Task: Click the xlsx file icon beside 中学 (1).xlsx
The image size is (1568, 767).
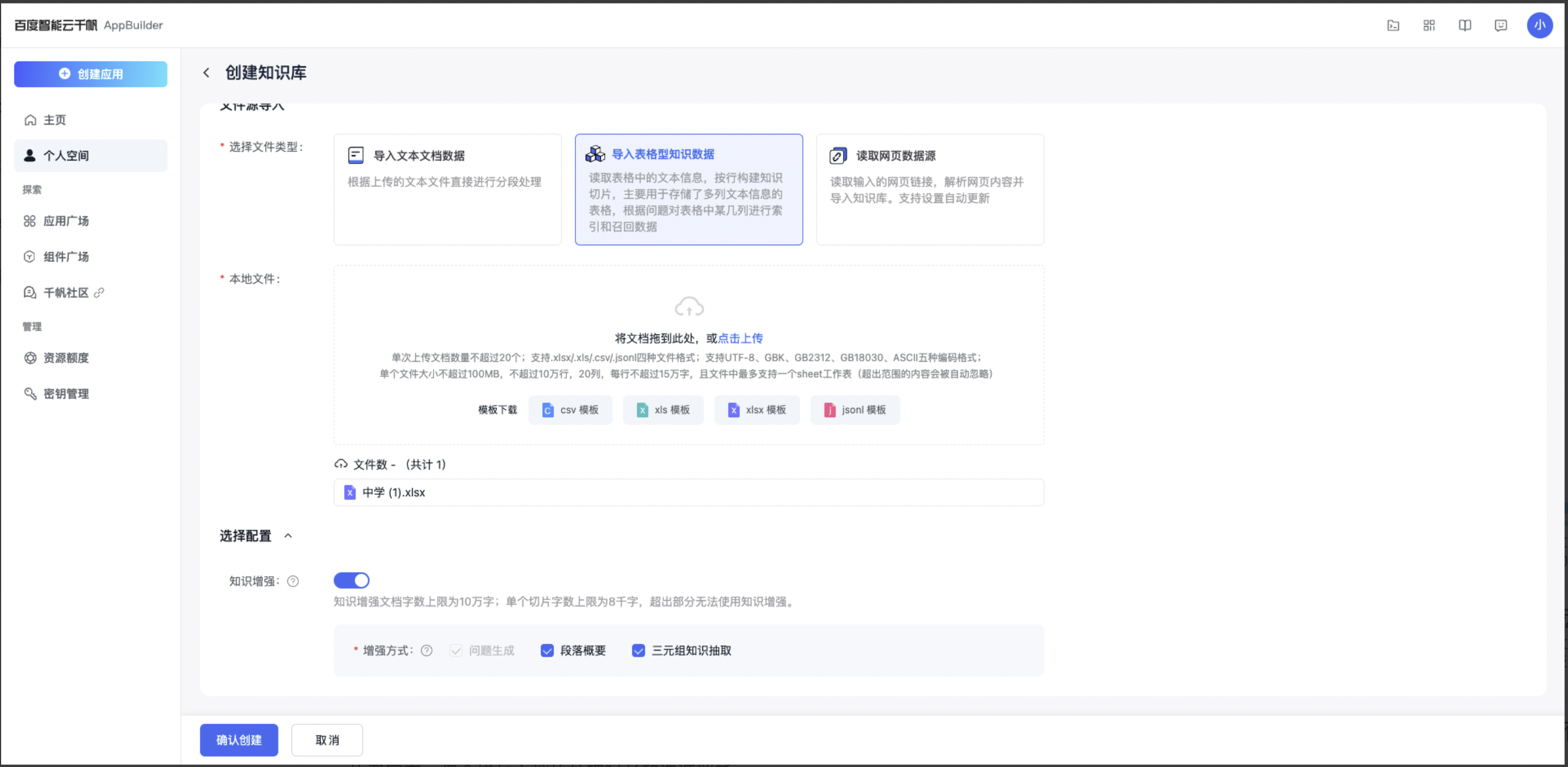Action: pyautogui.click(x=349, y=493)
